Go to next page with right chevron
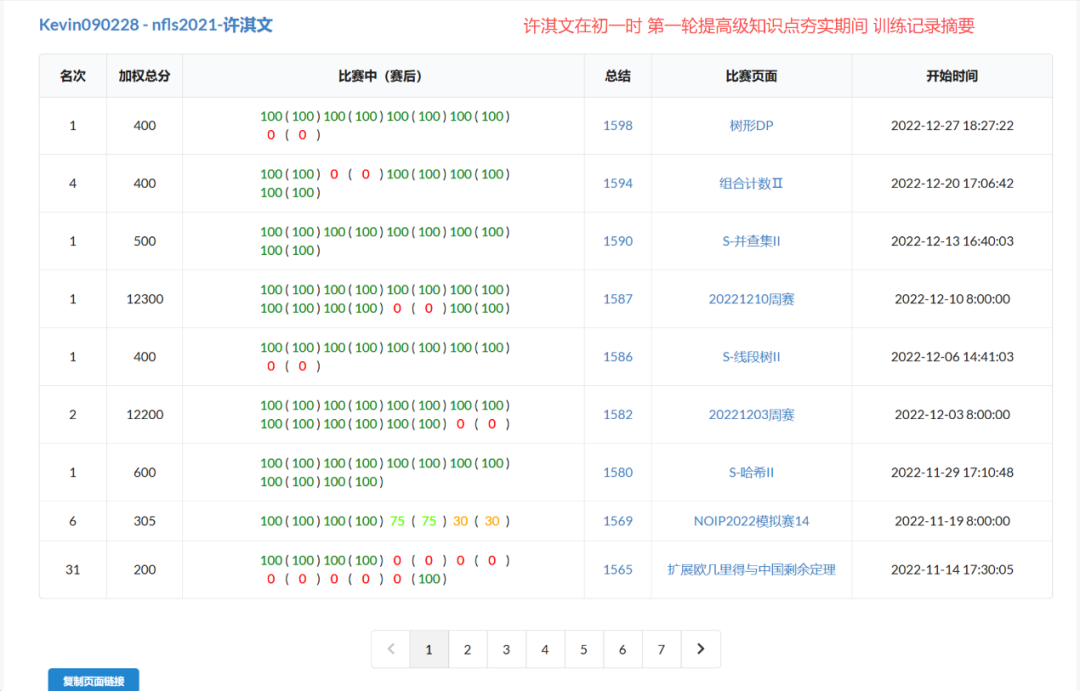Image resolution: width=1080 pixels, height=691 pixels. 700,649
